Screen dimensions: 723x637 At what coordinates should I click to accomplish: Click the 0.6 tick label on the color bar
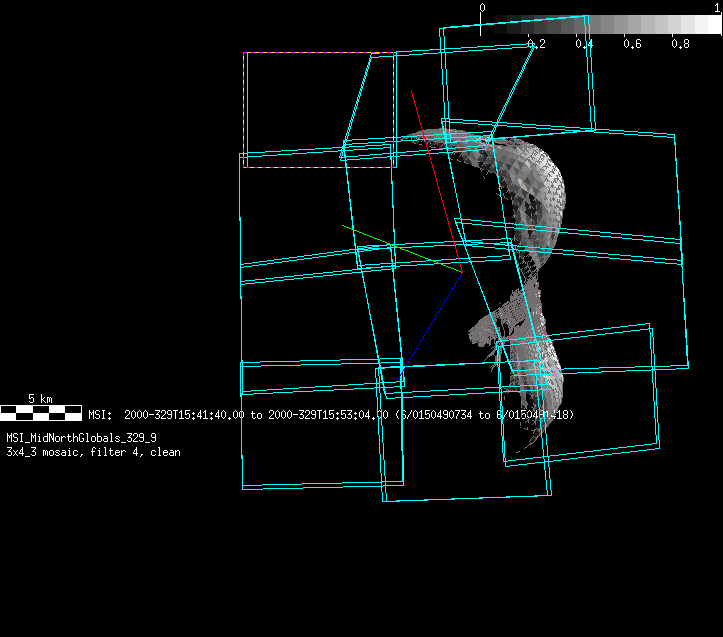(x=632, y=44)
